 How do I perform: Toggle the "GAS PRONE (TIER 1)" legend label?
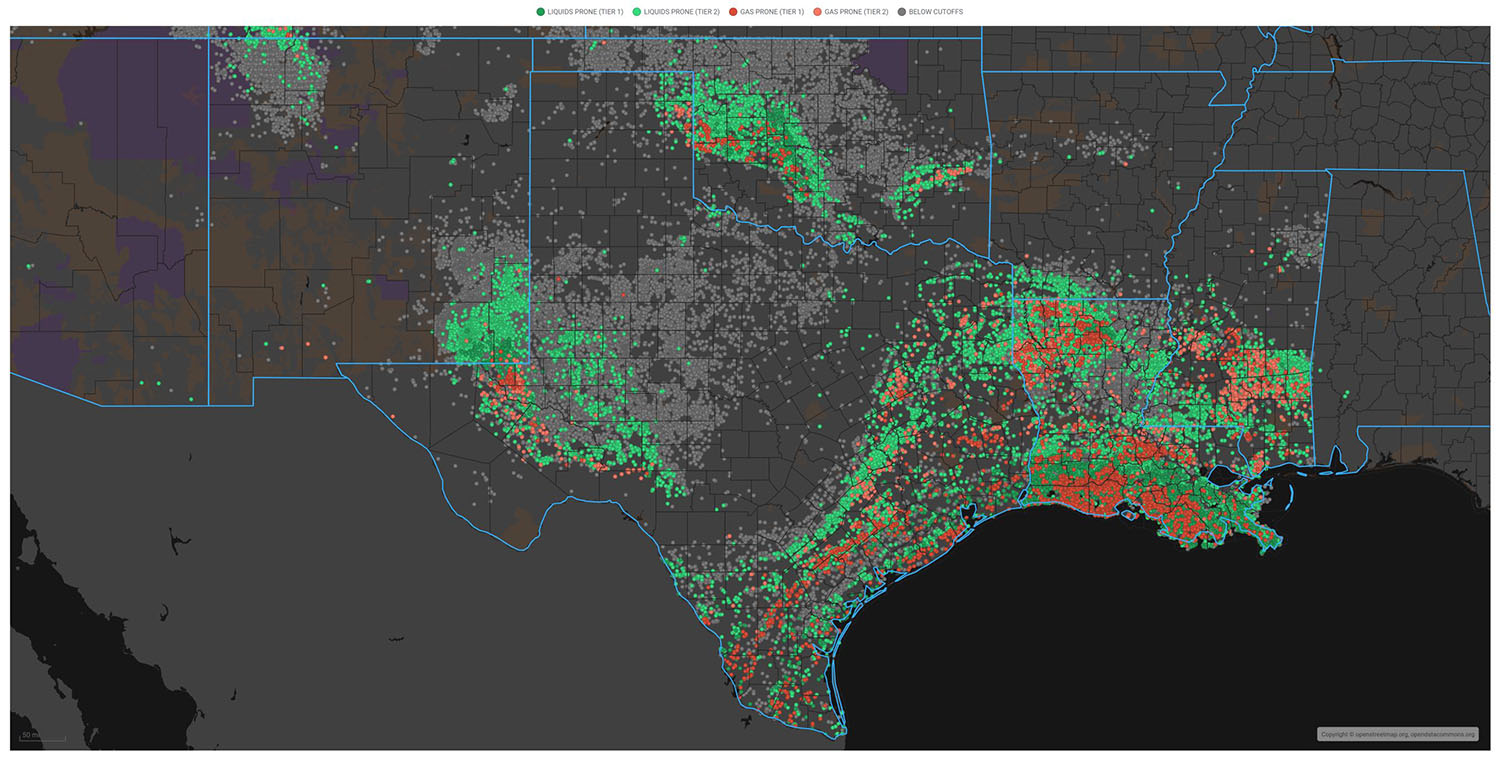[772, 12]
